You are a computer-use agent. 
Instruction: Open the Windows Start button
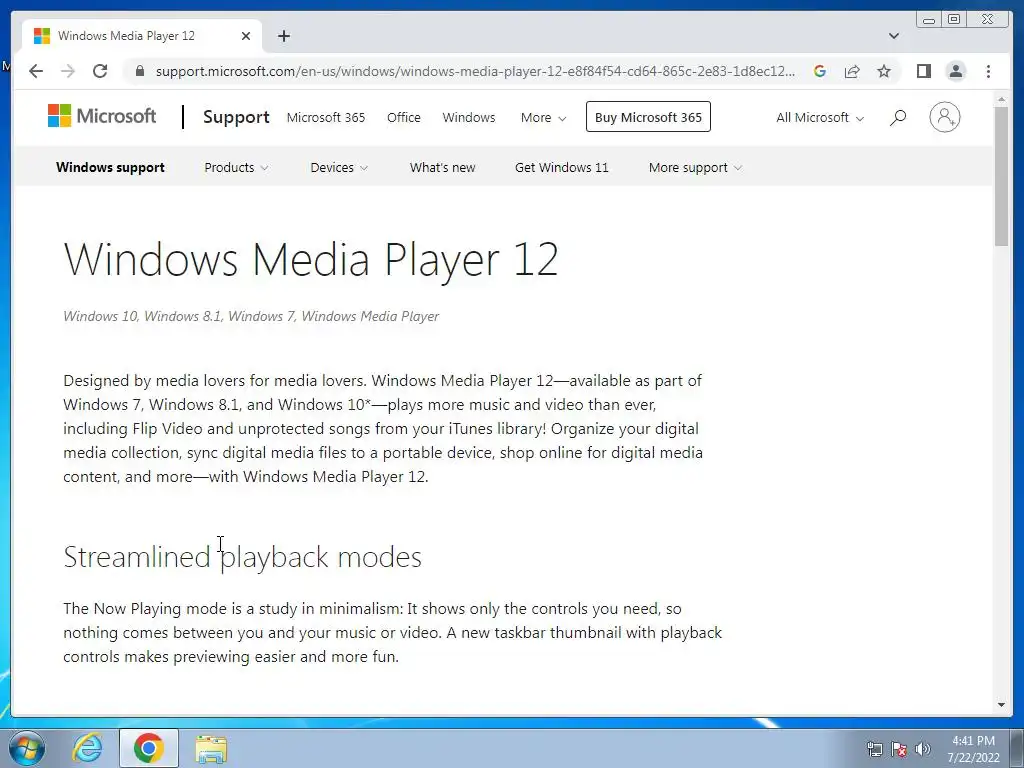(26, 748)
